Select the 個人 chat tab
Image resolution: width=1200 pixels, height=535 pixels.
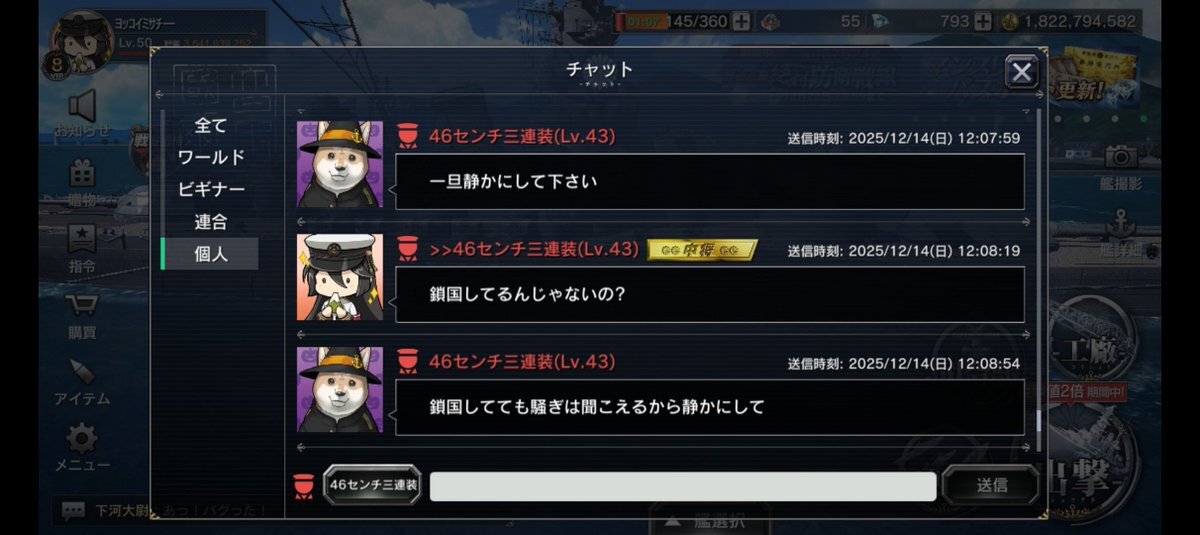pyautogui.click(x=210, y=254)
